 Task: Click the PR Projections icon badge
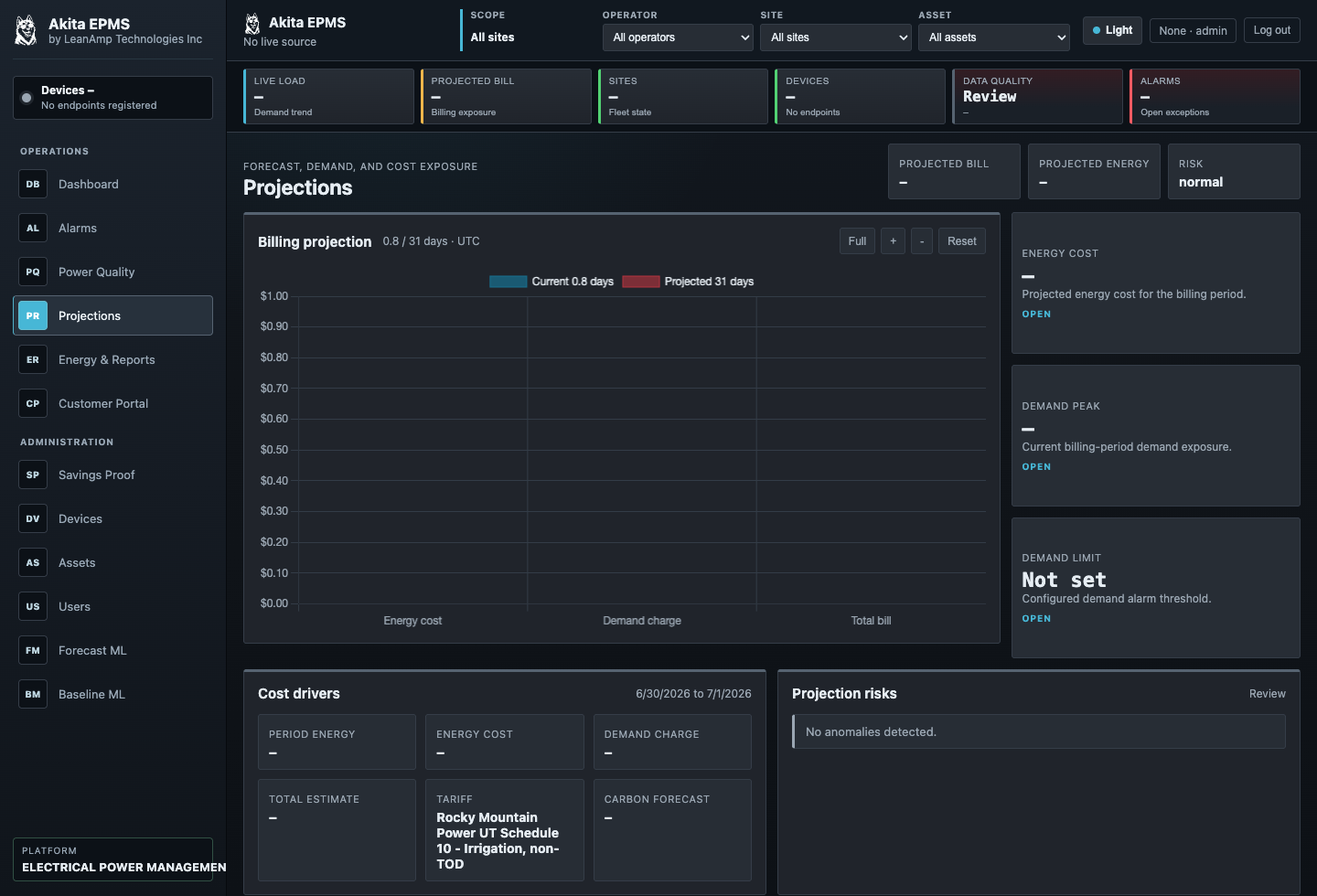(x=33, y=315)
